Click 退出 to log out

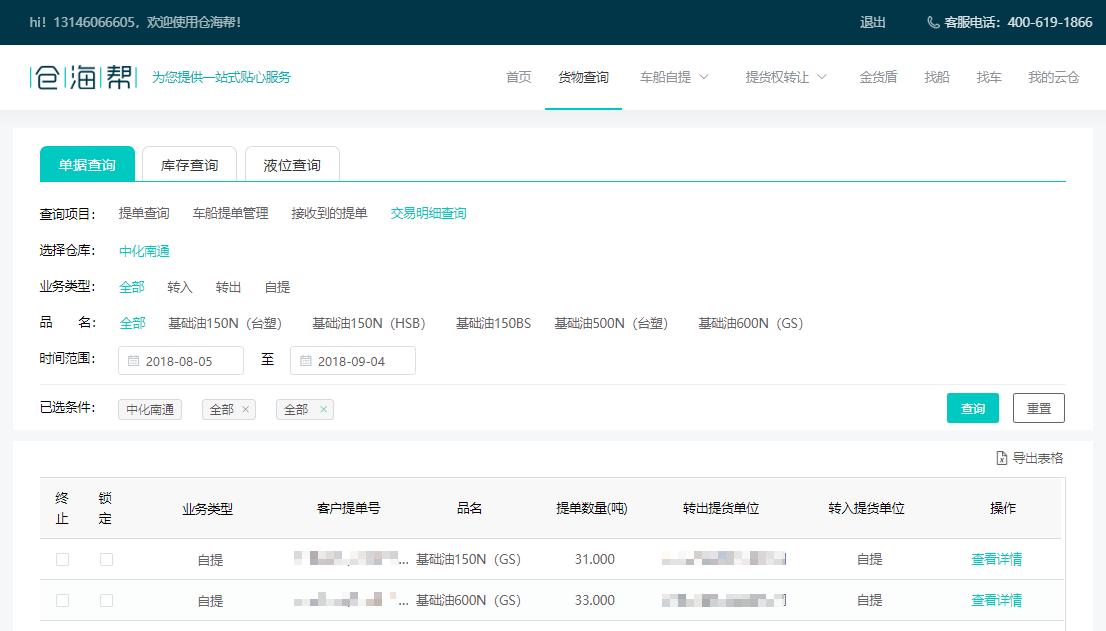pos(873,21)
